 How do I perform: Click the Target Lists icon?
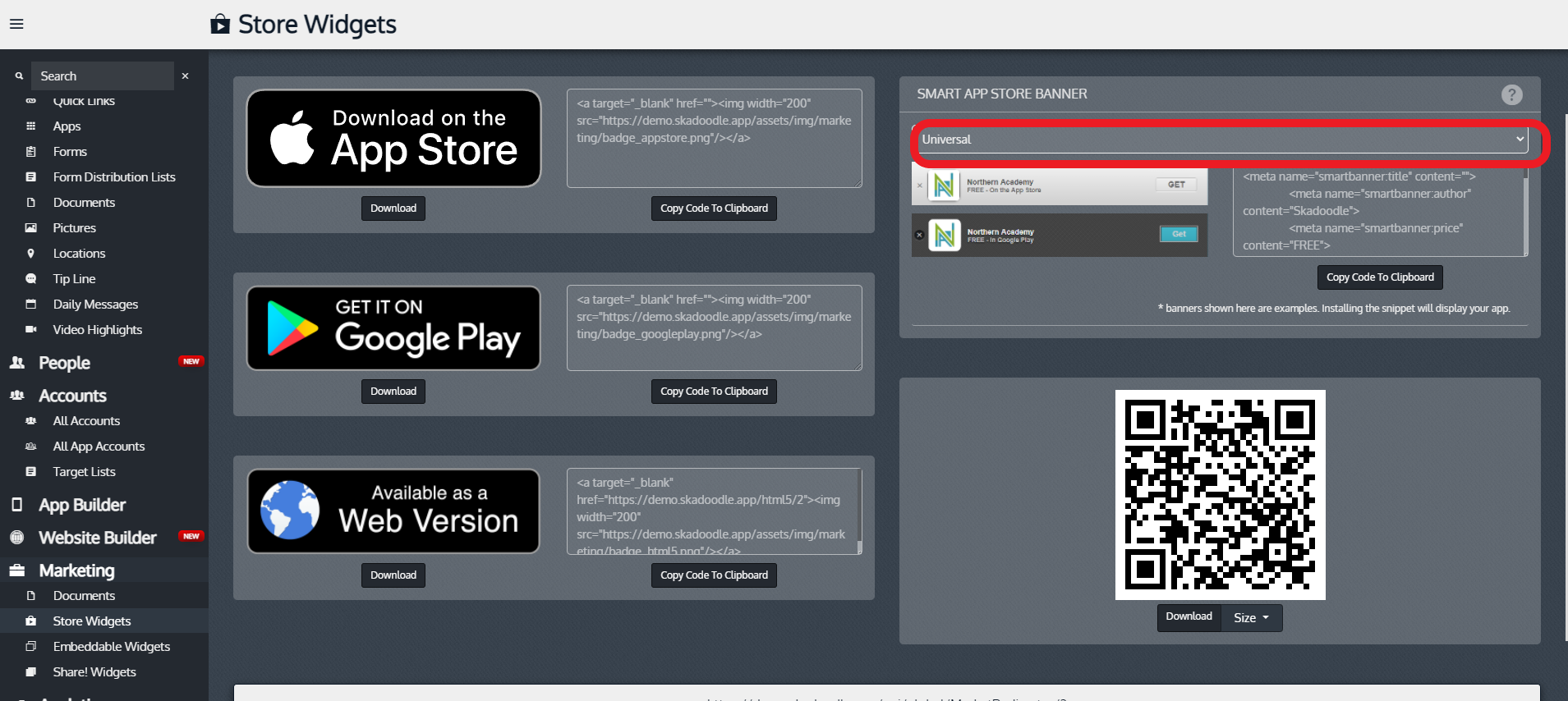coord(31,472)
